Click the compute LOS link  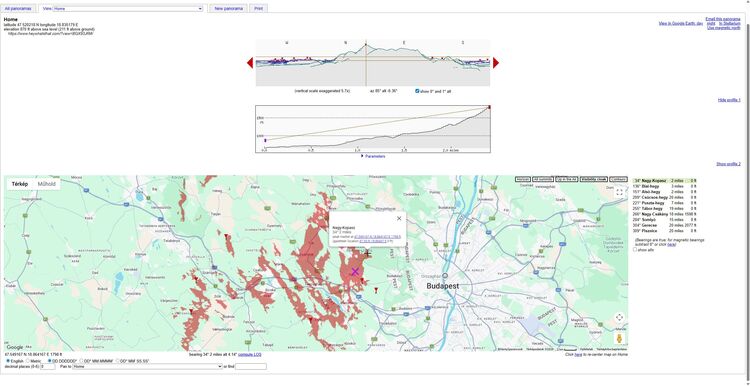coord(249,354)
